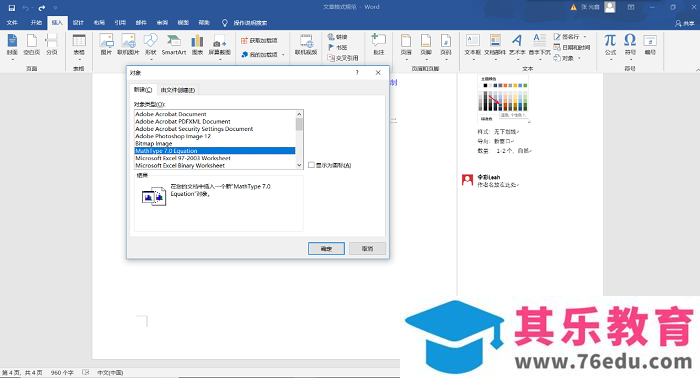The image size is (700, 378).
Task: Select Adobe Acrobat Document in list
Action: [x=215, y=114]
